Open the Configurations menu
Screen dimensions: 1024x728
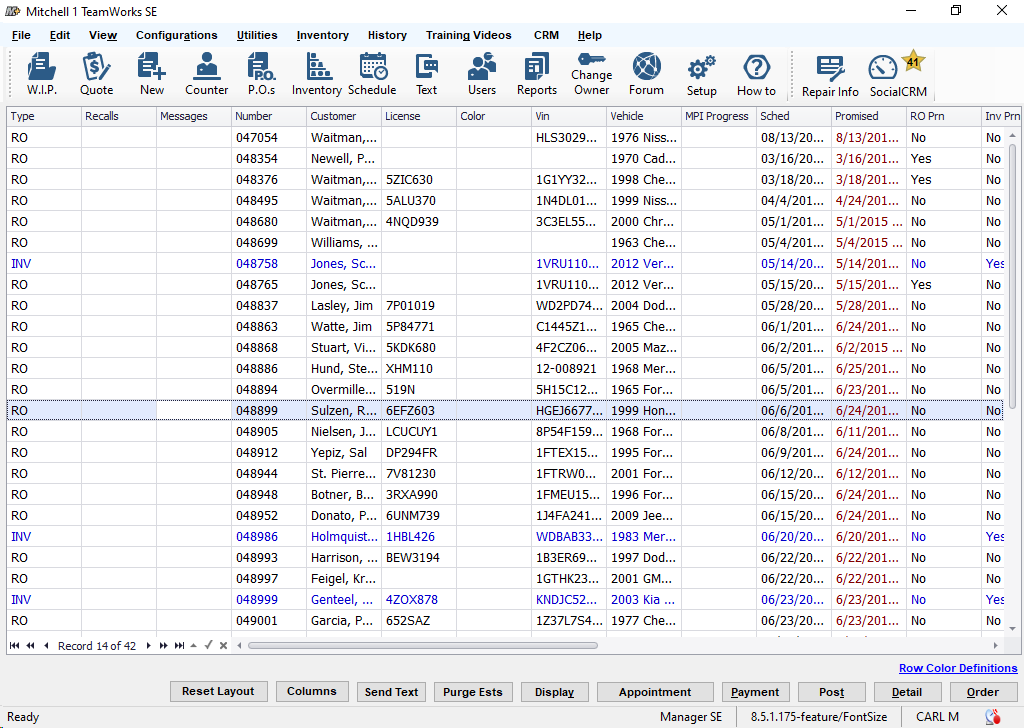coord(176,35)
